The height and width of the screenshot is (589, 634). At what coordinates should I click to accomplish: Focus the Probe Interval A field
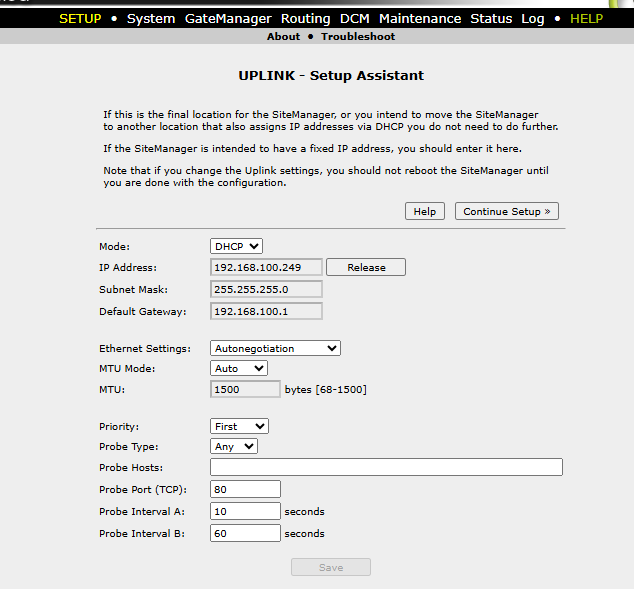[245, 511]
